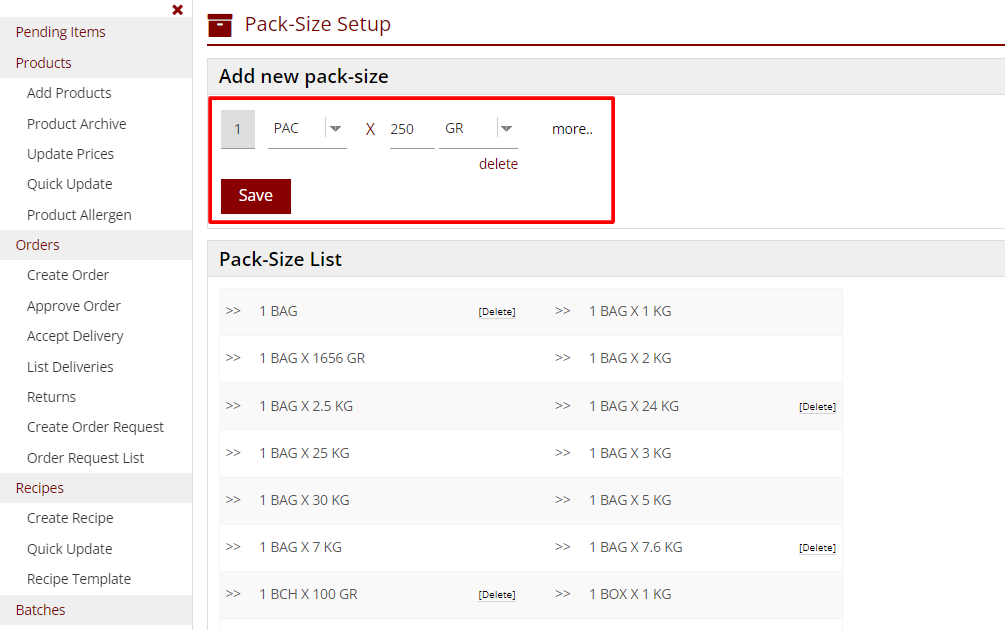Click the 250 amount input field

click(x=411, y=129)
